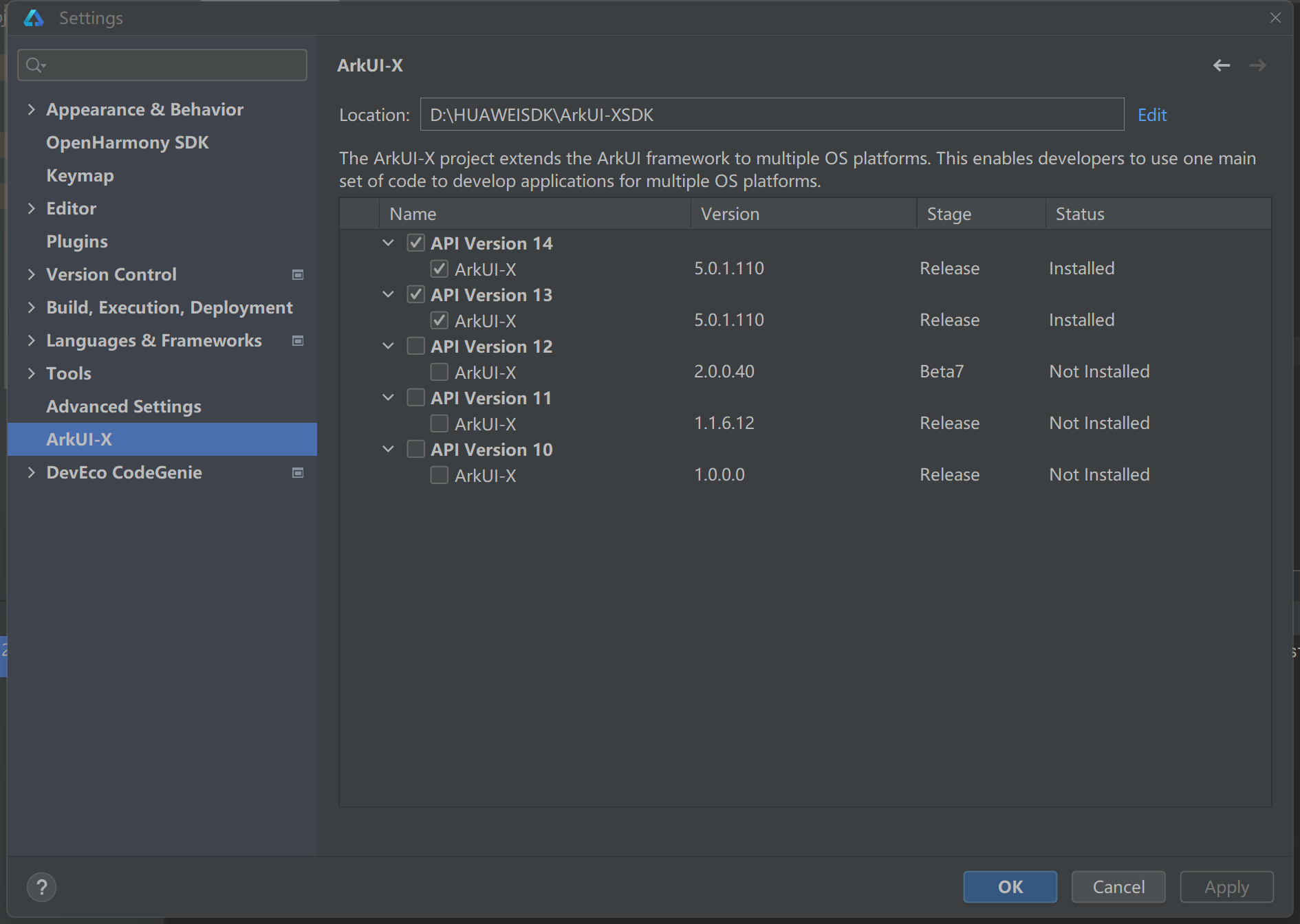Focus the settings search field
Viewport: 1300px width, 924px height.
[x=162, y=65]
